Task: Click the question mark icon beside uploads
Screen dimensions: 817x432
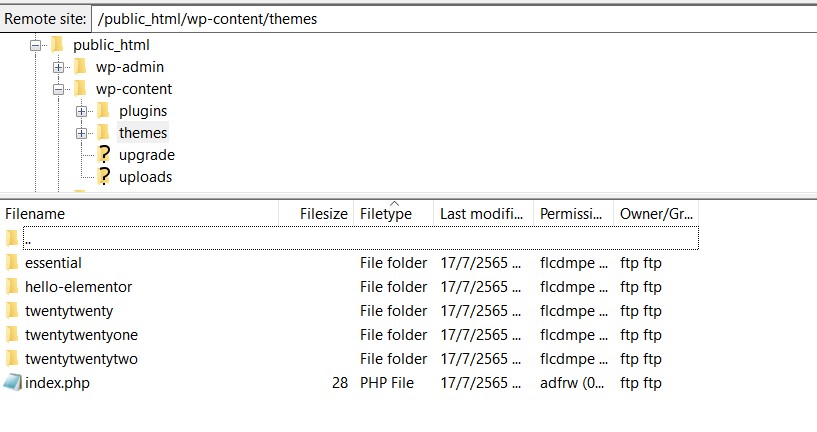Action: click(x=103, y=177)
